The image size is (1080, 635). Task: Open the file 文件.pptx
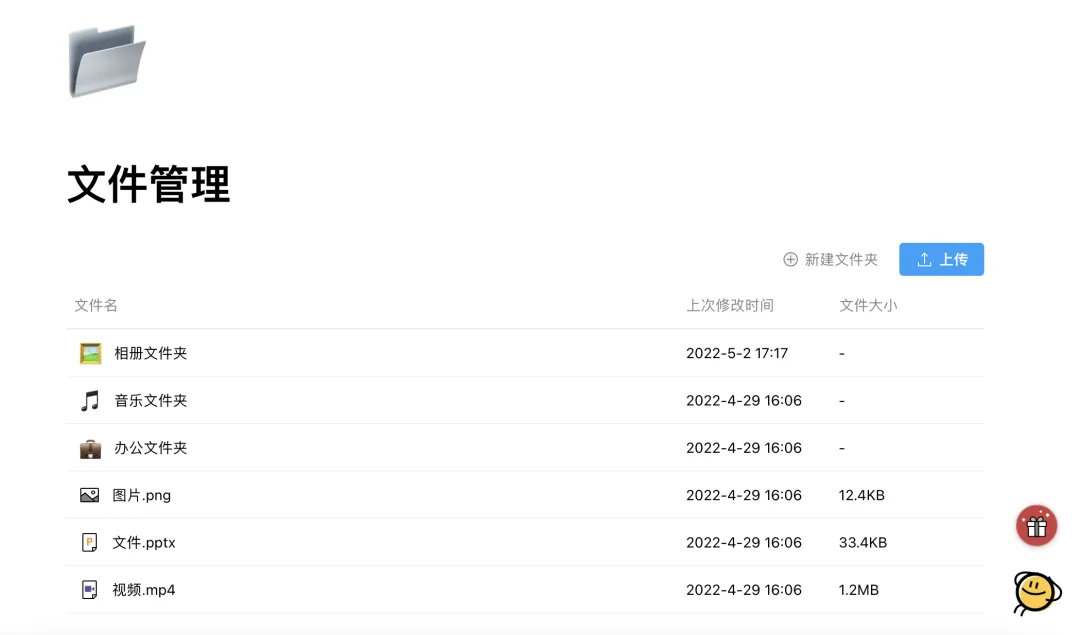tap(144, 543)
